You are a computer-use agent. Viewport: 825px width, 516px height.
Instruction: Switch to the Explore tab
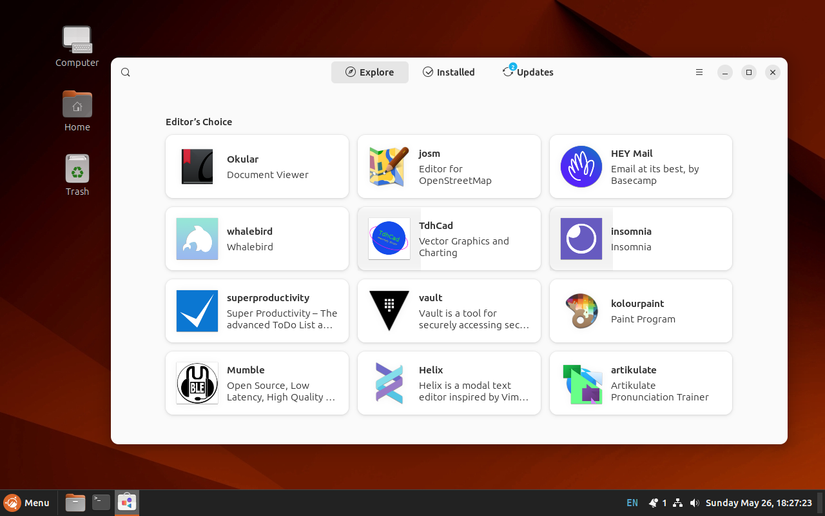pos(369,72)
